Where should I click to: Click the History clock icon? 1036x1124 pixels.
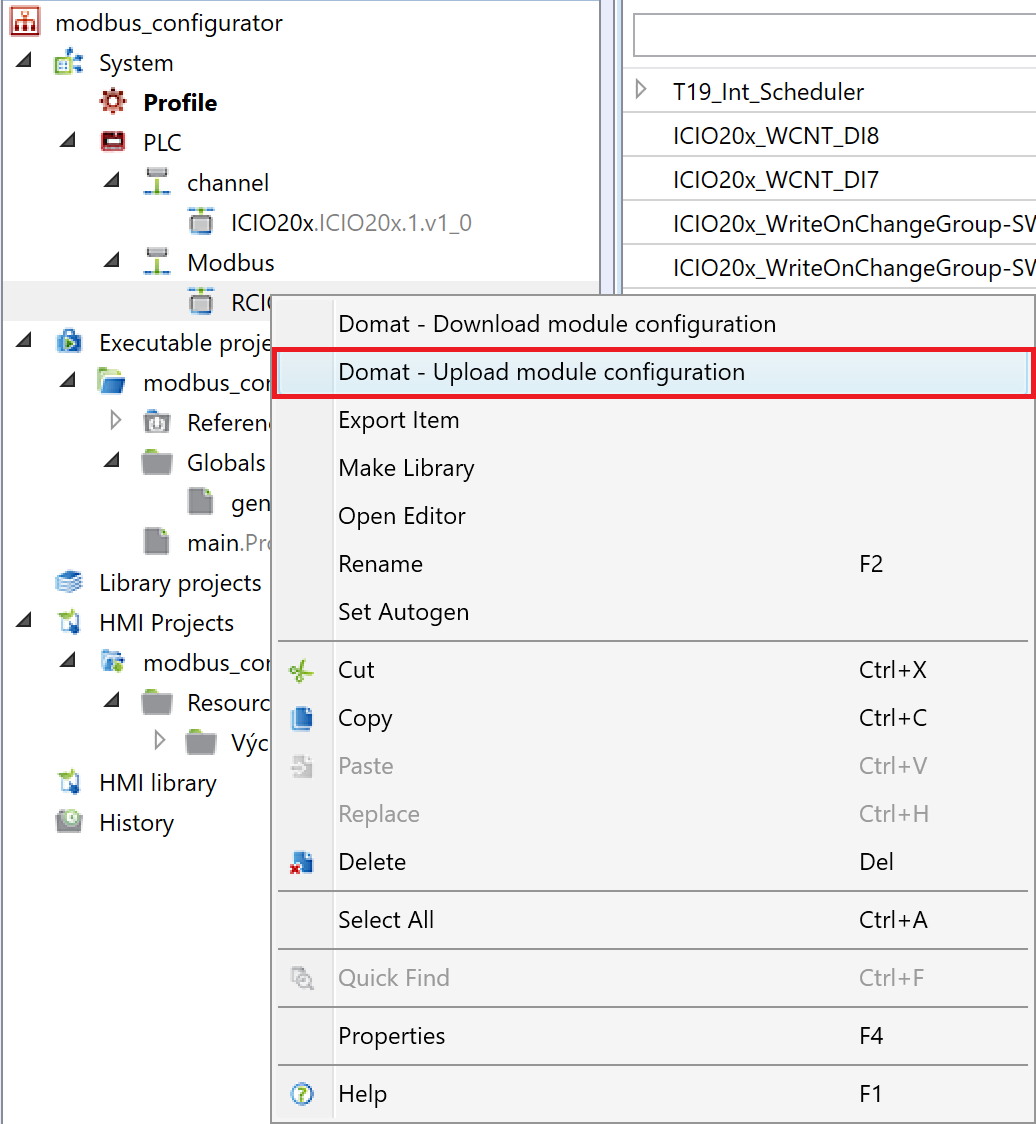69,821
